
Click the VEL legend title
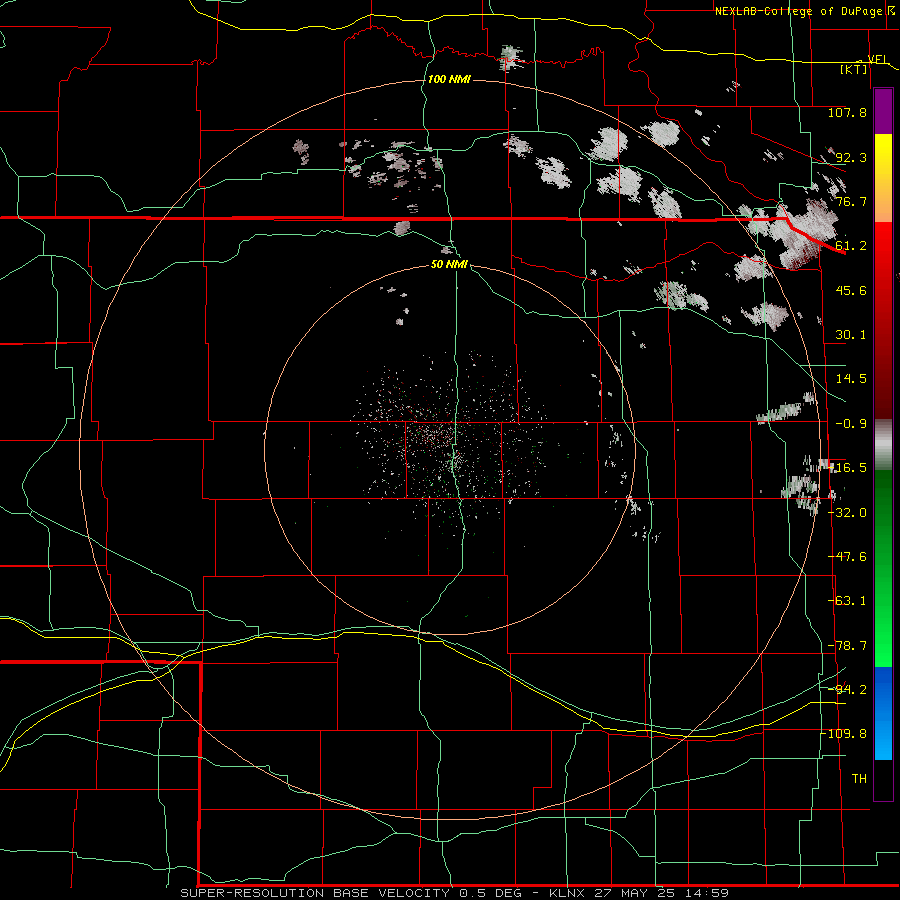click(876, 59)
